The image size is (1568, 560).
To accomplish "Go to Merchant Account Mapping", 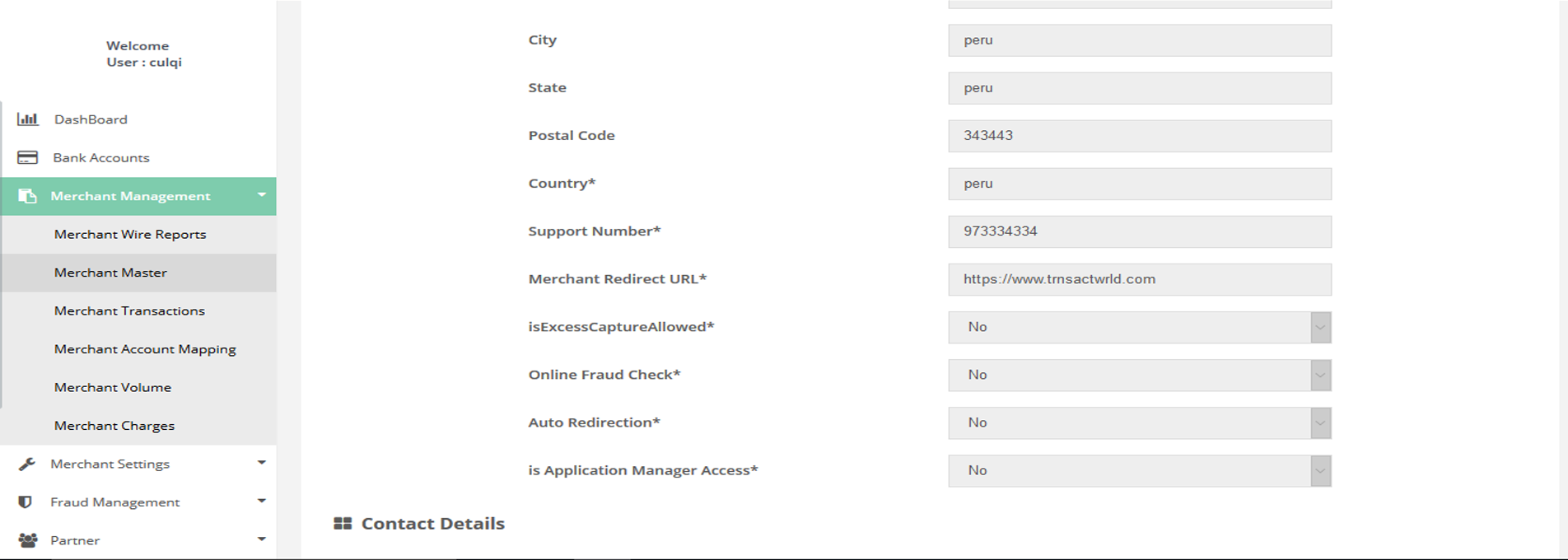I will (145, 349).
